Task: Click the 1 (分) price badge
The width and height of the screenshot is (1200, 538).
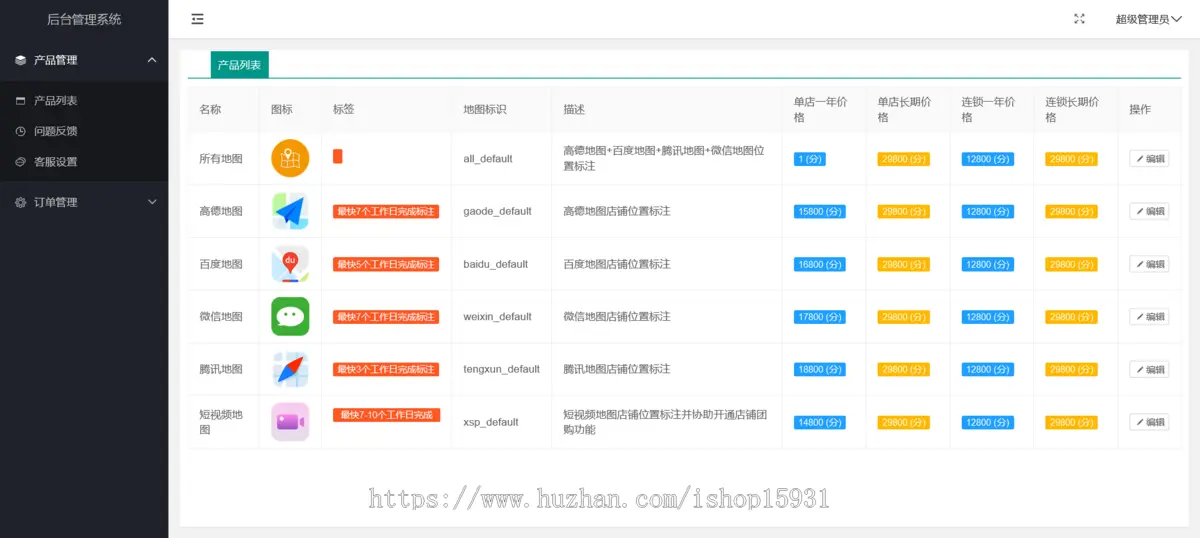Action: pyautogui.click(x=809, y=158)
